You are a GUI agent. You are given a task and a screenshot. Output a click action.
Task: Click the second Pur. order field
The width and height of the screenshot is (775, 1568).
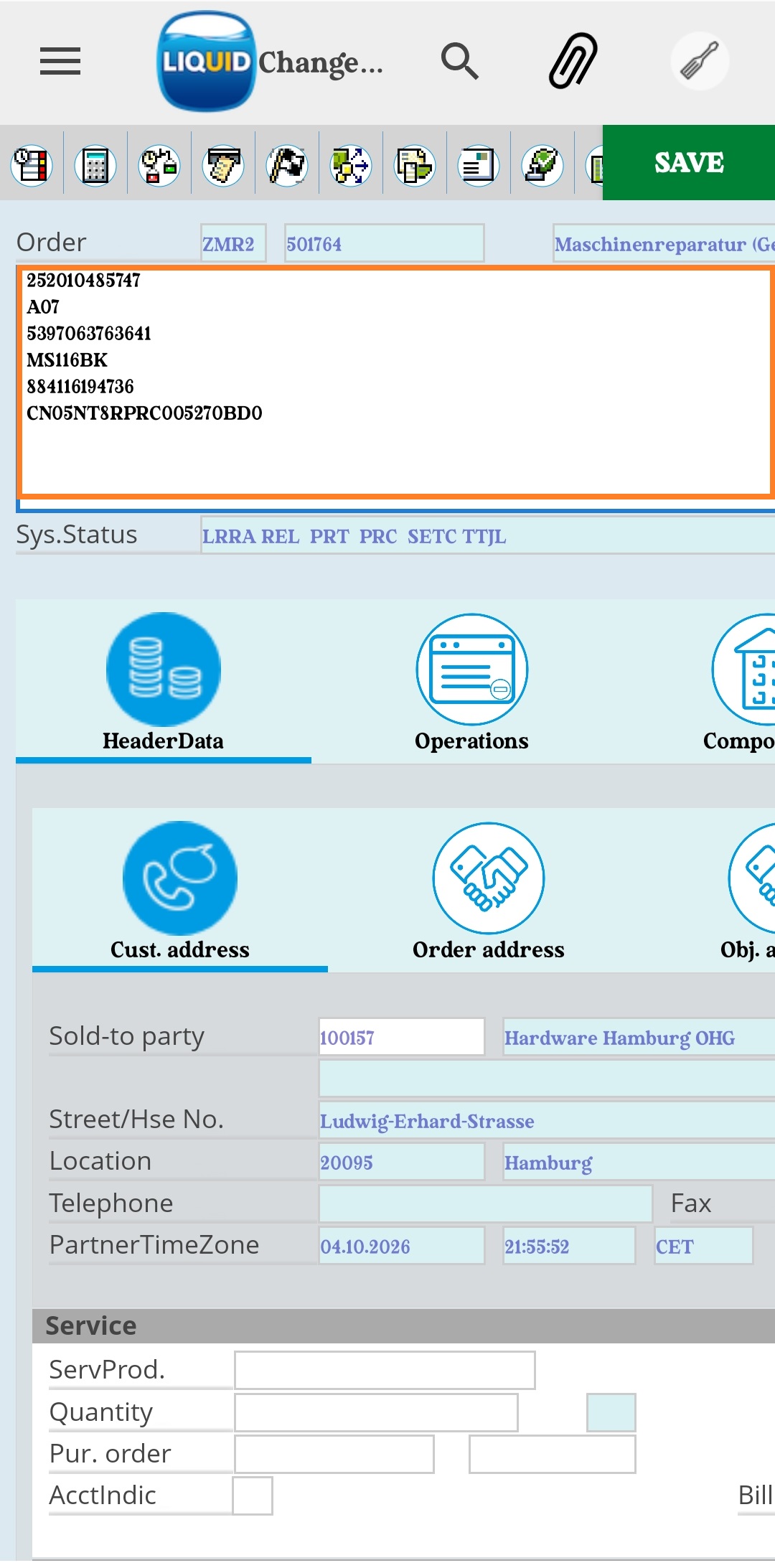click(552, 1454)
